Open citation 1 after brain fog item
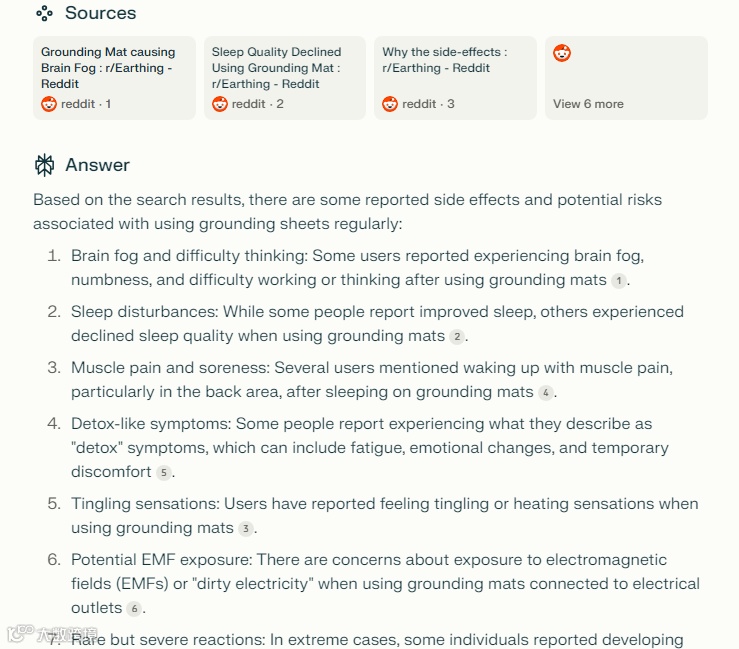 click(620, 281)
